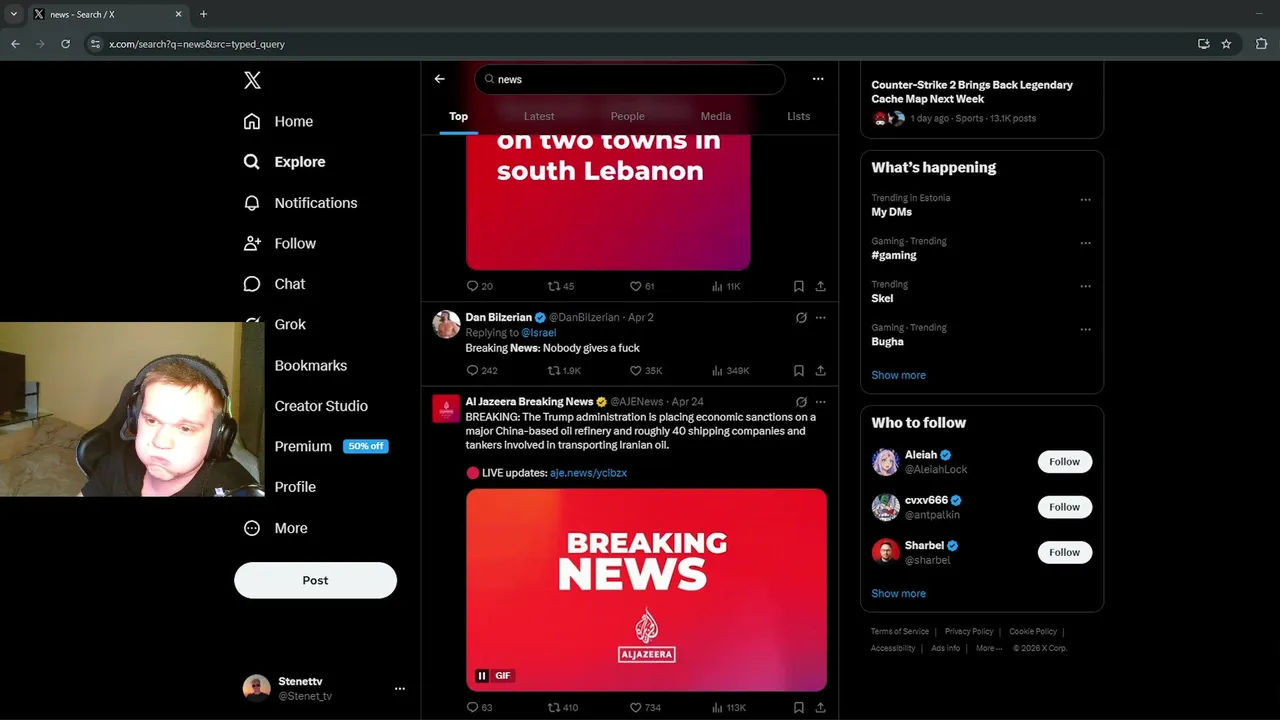Viewport: 1280px width, 720px height.
Task: Click the Explore magnifier icon
Action: click(252, 162)
